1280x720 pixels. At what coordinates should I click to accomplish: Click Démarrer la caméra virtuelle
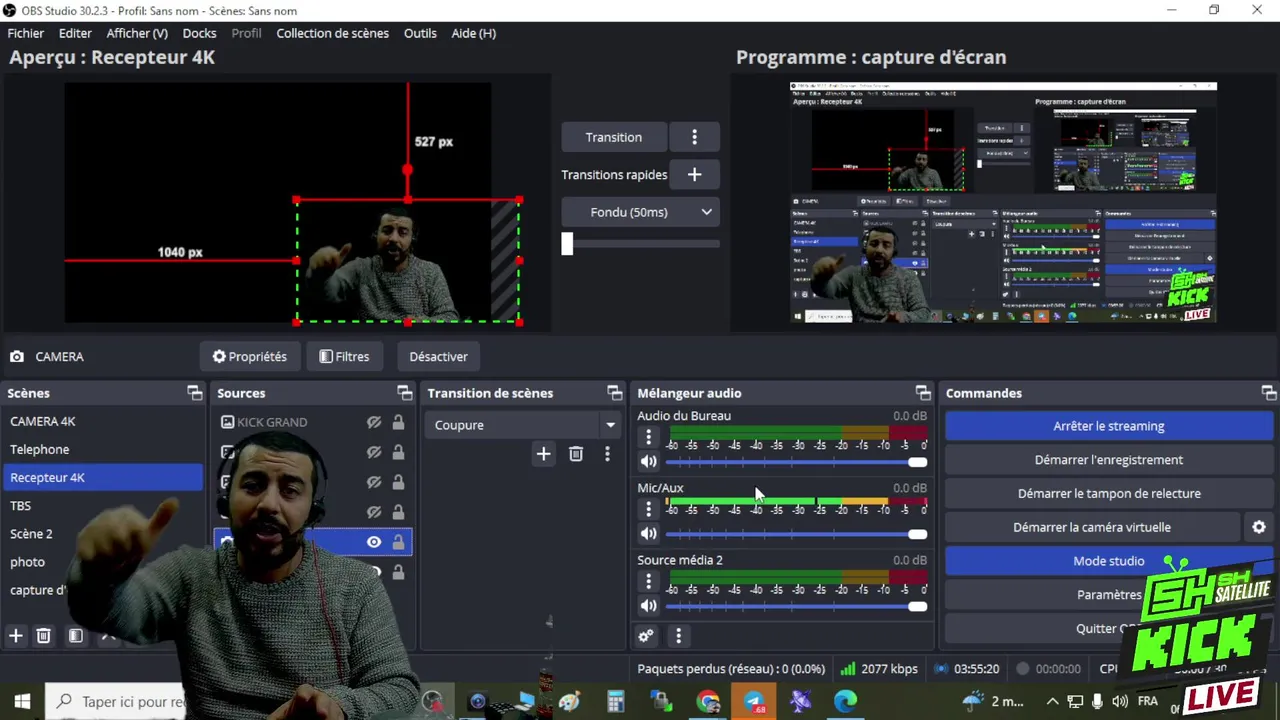pyautogui.click(x=1092, y=527)
